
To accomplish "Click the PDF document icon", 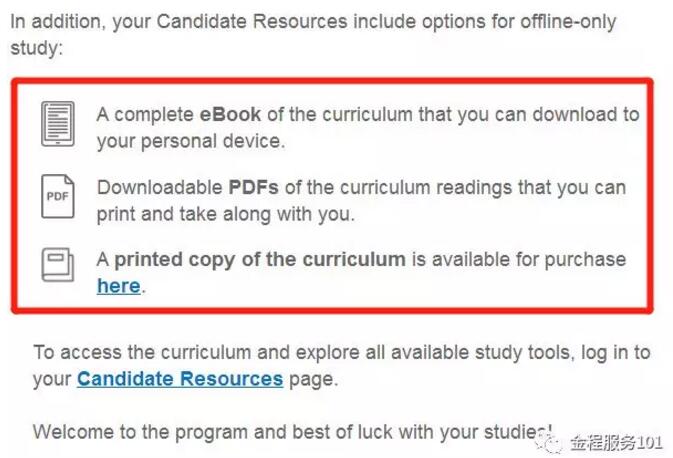I will [x=58, y=195].
